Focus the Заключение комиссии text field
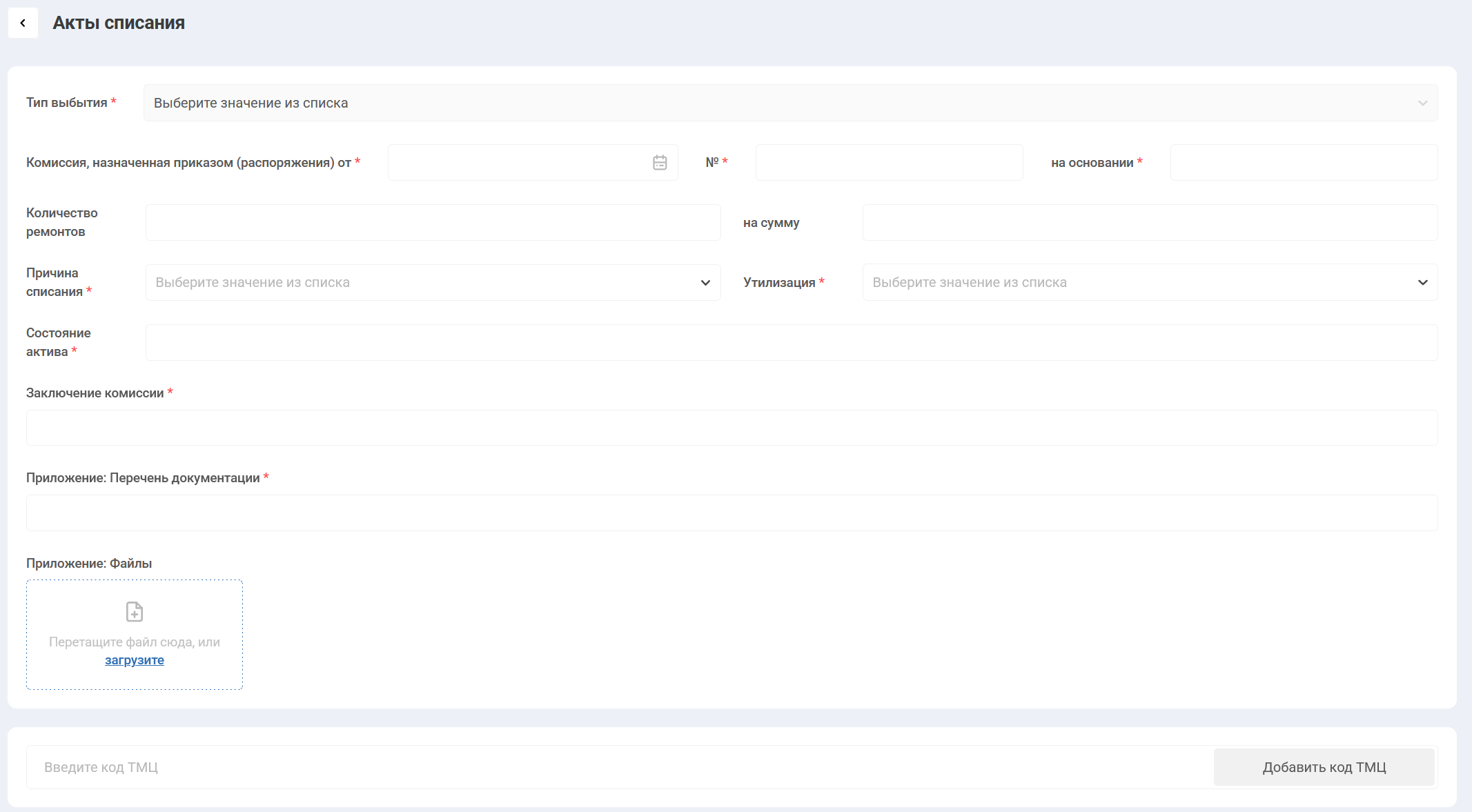1472x812 pixels. coord(732,428)
